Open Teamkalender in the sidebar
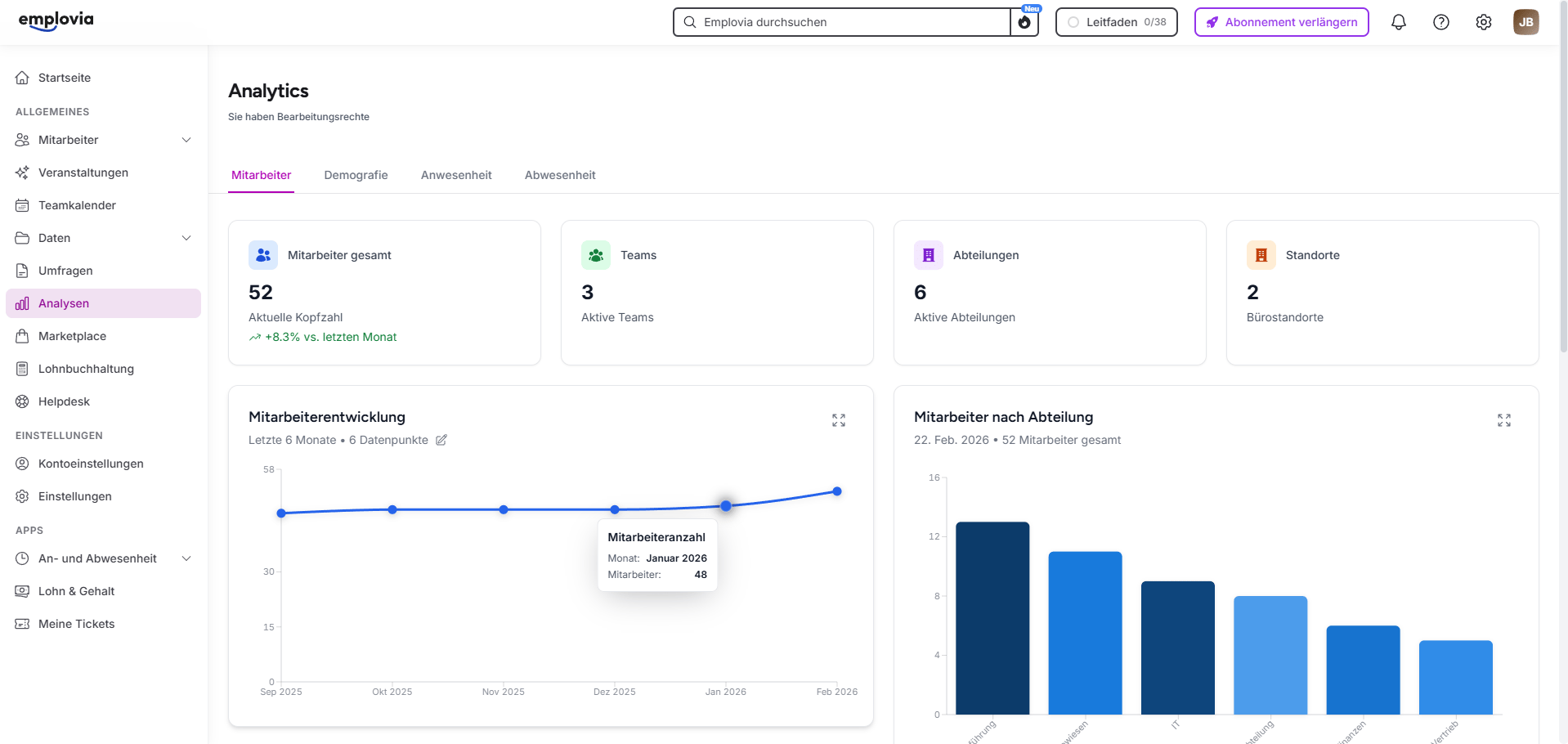 103,205
